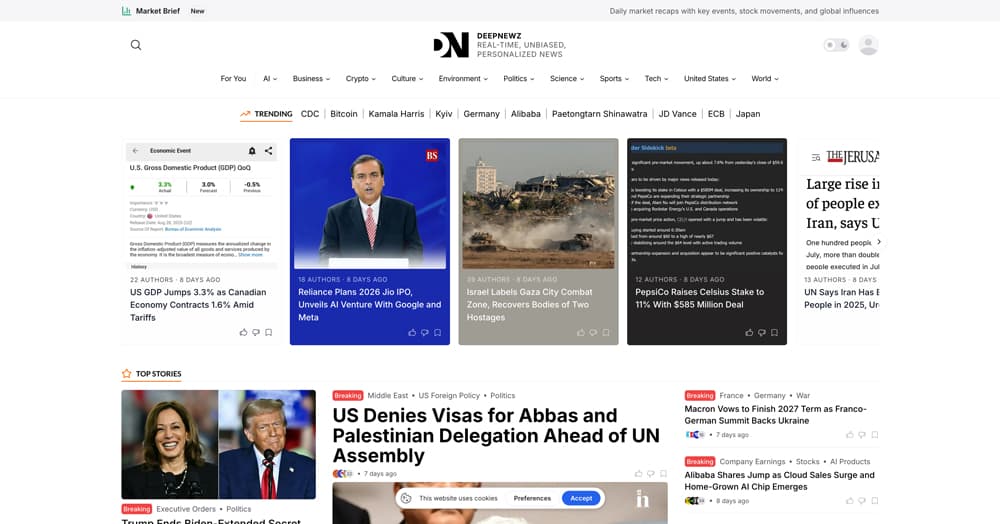
Task: Expand the Science dropdown
Action: (x=567, y=78)
